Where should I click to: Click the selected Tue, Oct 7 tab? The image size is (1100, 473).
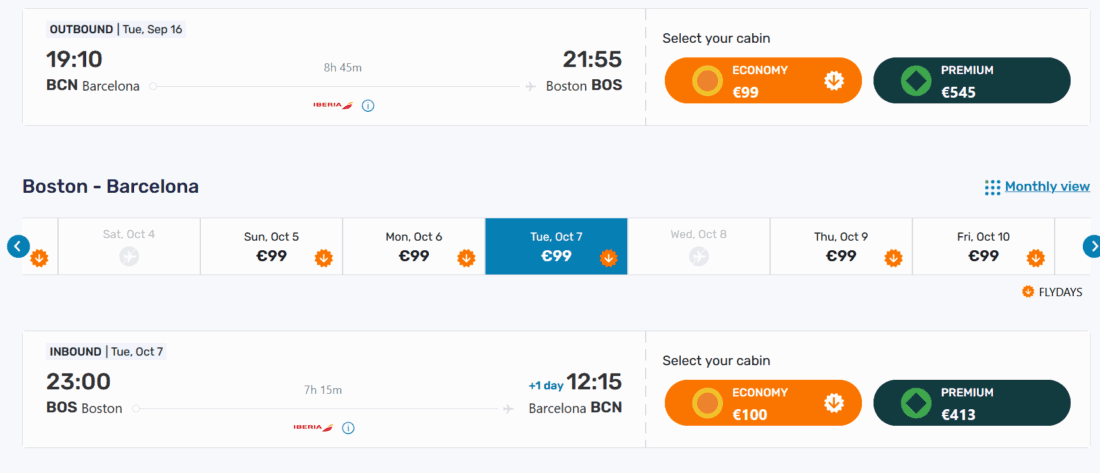click(556, 246)
